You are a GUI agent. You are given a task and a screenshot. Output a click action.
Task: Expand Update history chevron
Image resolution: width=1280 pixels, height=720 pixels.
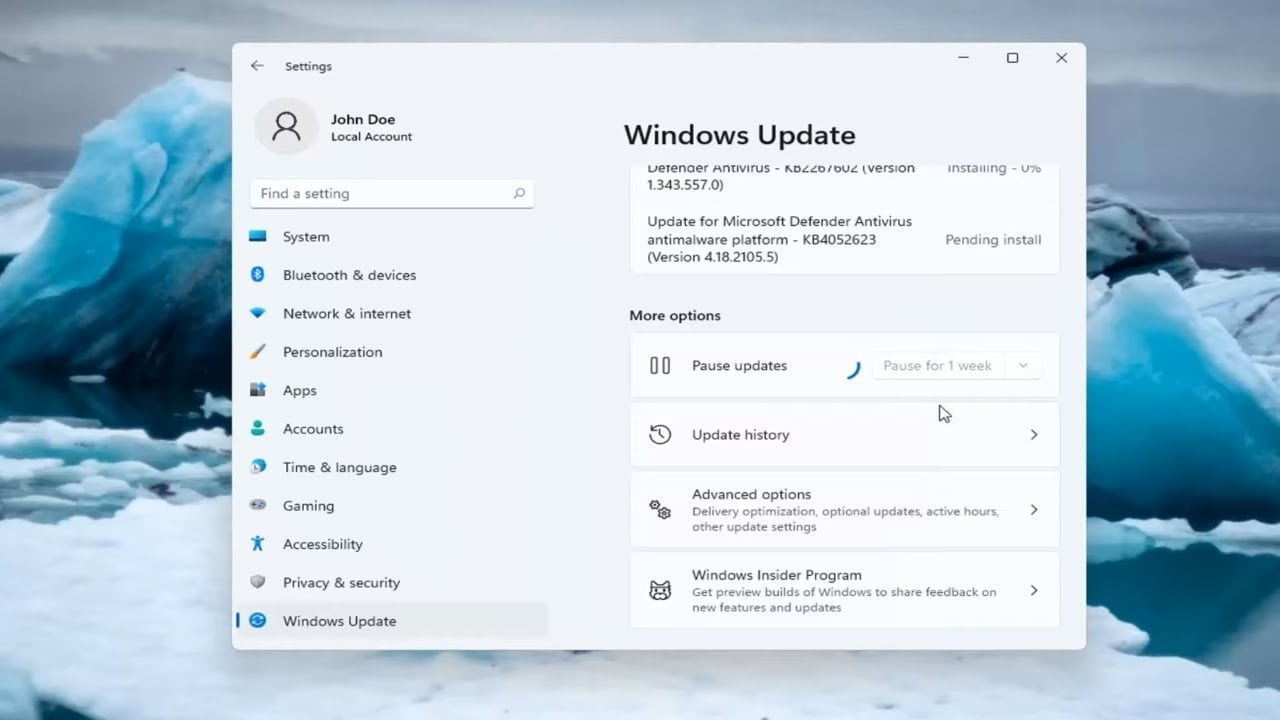(1034, 435)
